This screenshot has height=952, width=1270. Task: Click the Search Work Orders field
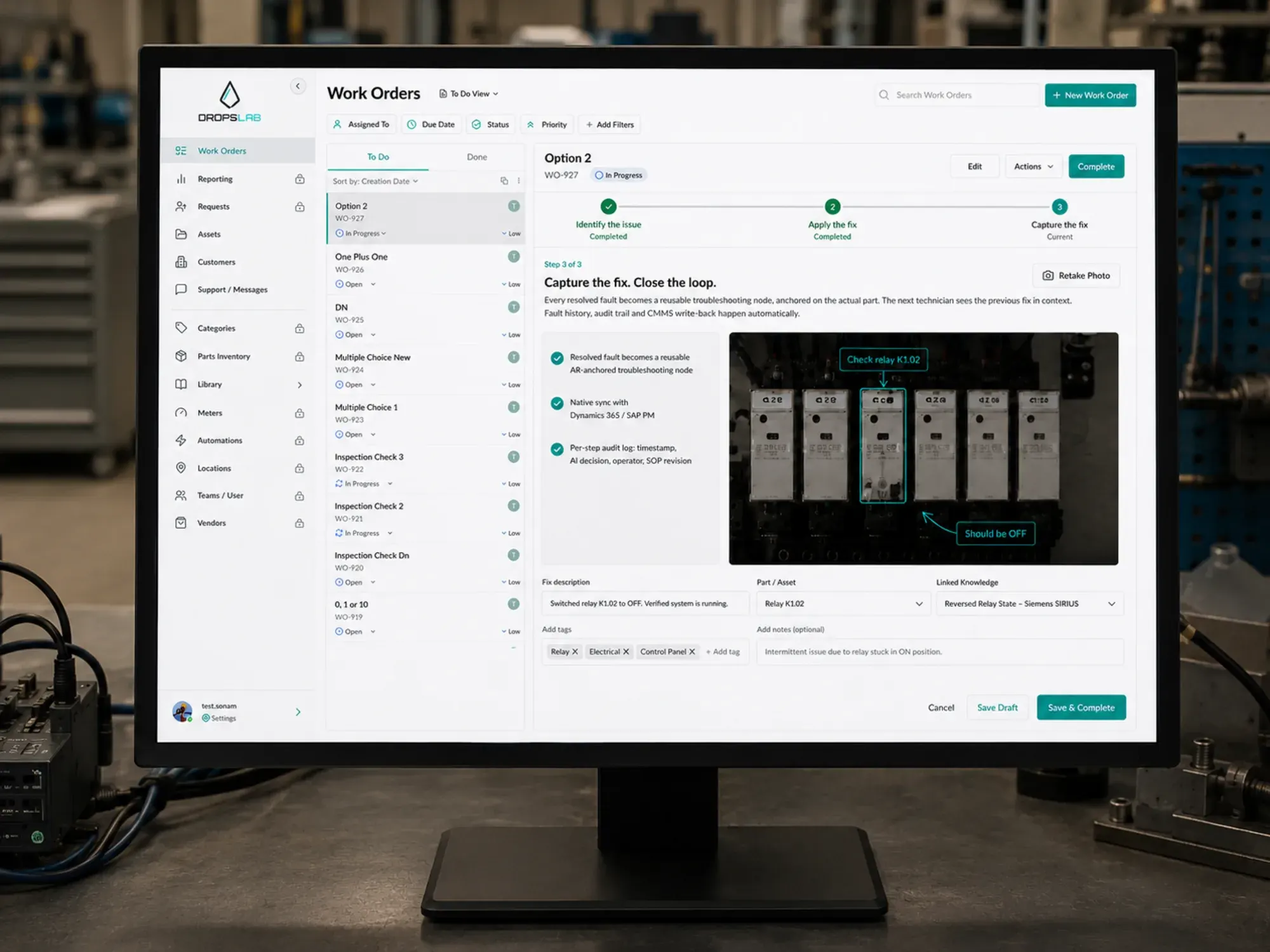(x=959, y=95)
